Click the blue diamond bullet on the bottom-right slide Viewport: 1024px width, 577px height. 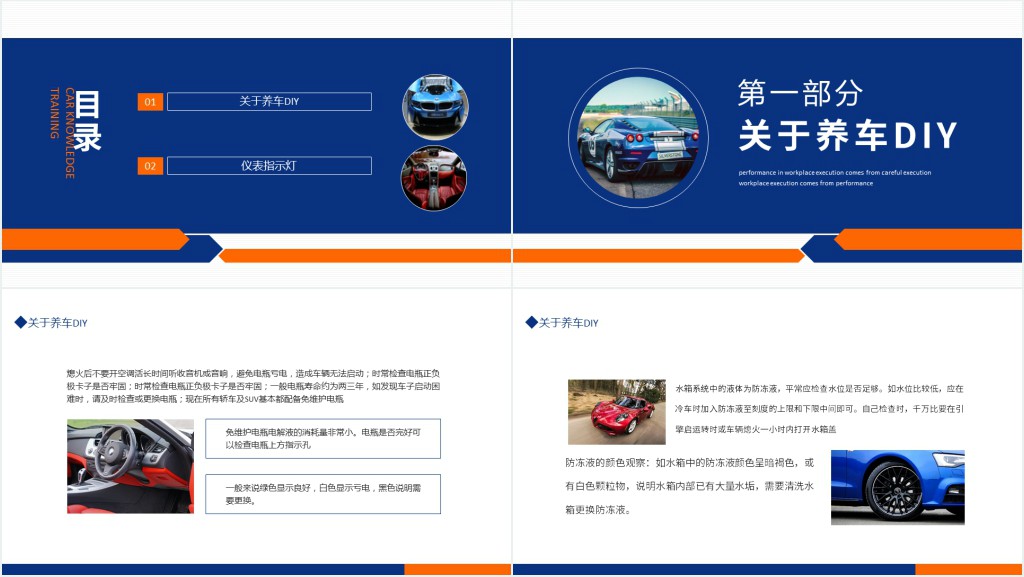click(531, 323)
